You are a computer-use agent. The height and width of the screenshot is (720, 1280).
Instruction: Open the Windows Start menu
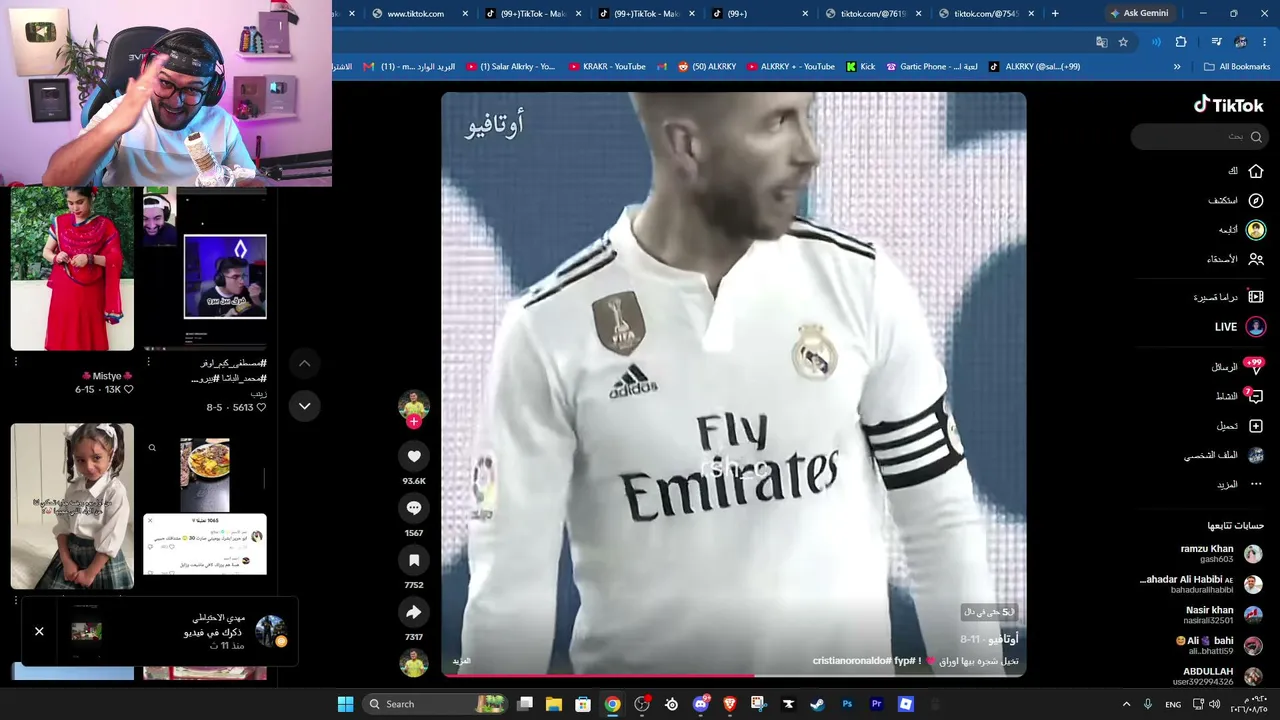click(345, 704)
